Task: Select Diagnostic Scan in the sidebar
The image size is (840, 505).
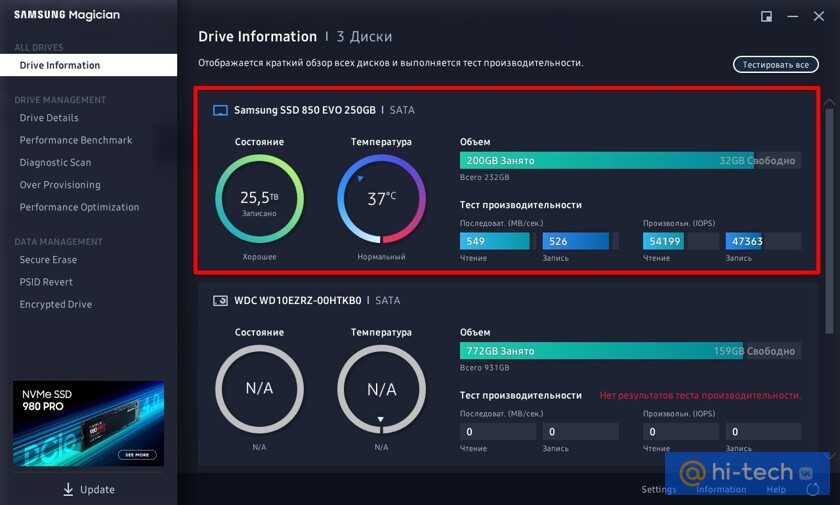Action: [x=55, y=163]
